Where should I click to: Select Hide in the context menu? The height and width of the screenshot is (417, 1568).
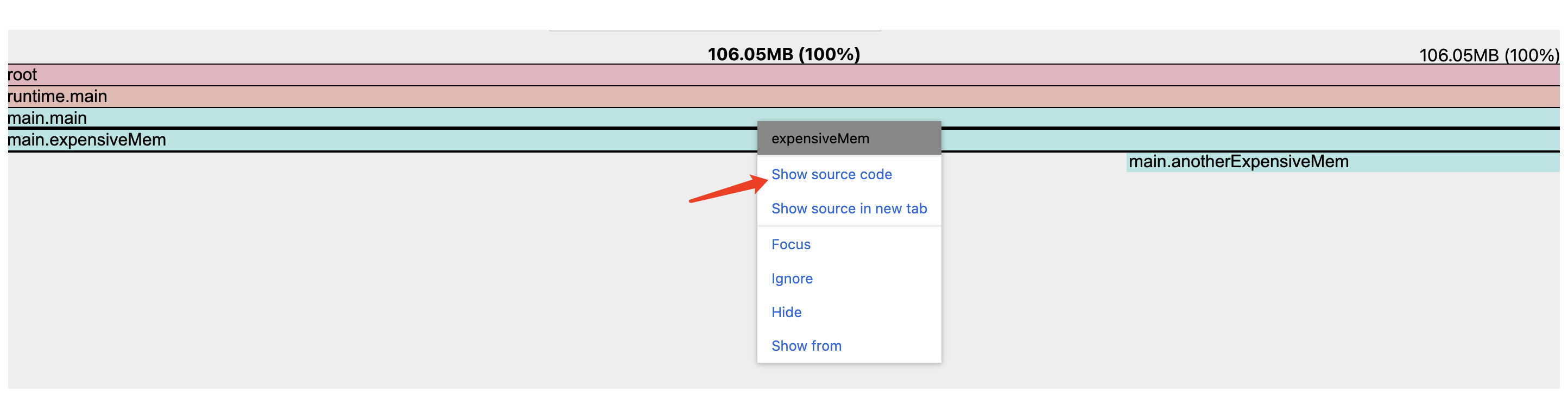(x=786, y=312)
